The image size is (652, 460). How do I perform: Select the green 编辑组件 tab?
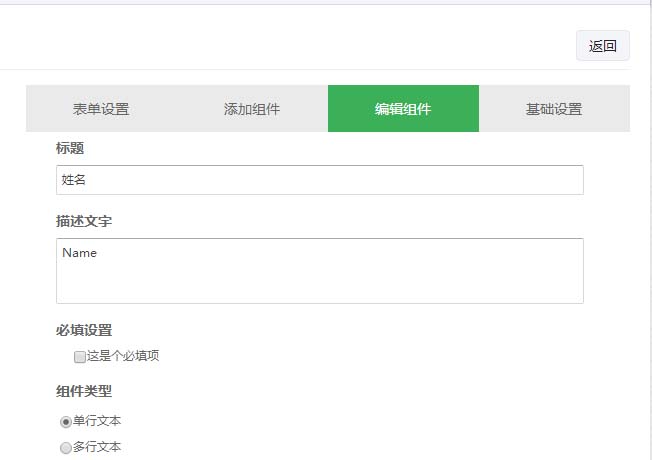pyautogui.click(x=403, y=109)
